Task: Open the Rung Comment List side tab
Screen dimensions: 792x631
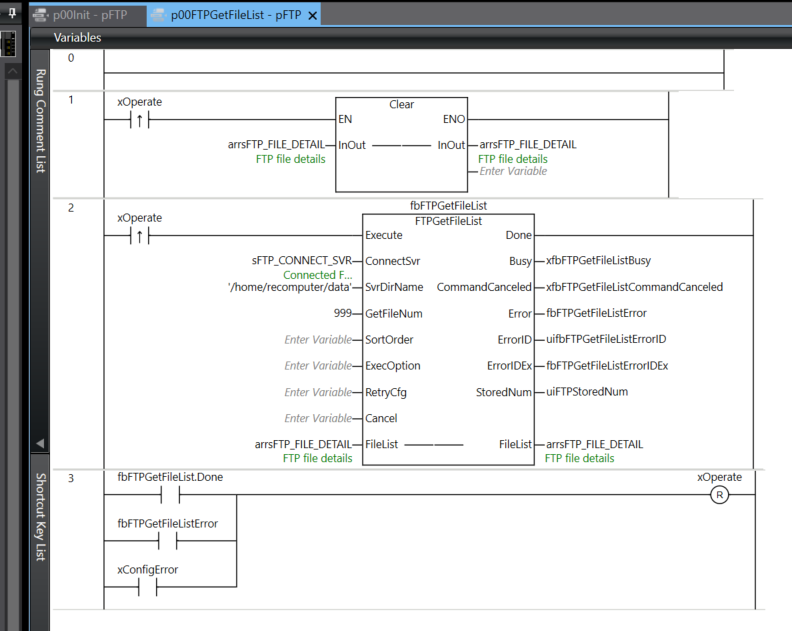Action: coord(40,122)
